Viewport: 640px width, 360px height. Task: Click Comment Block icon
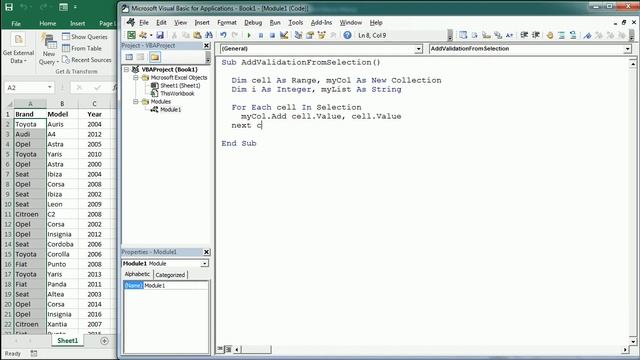562,36
